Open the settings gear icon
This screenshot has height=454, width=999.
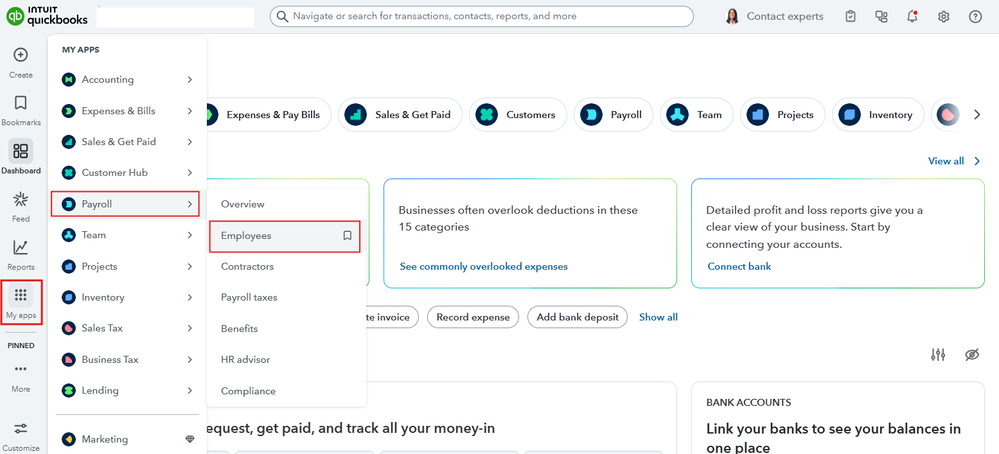tap(944, 17)
